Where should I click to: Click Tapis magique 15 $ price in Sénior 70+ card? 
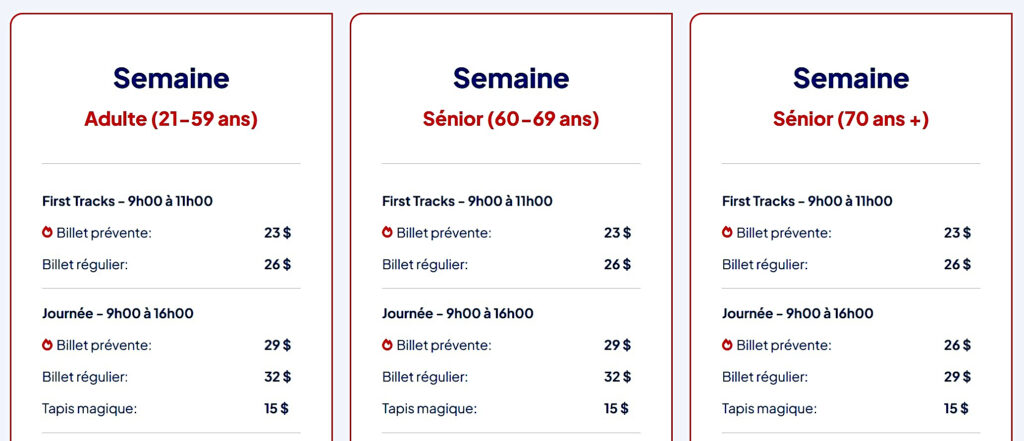[x=957, y=408]
